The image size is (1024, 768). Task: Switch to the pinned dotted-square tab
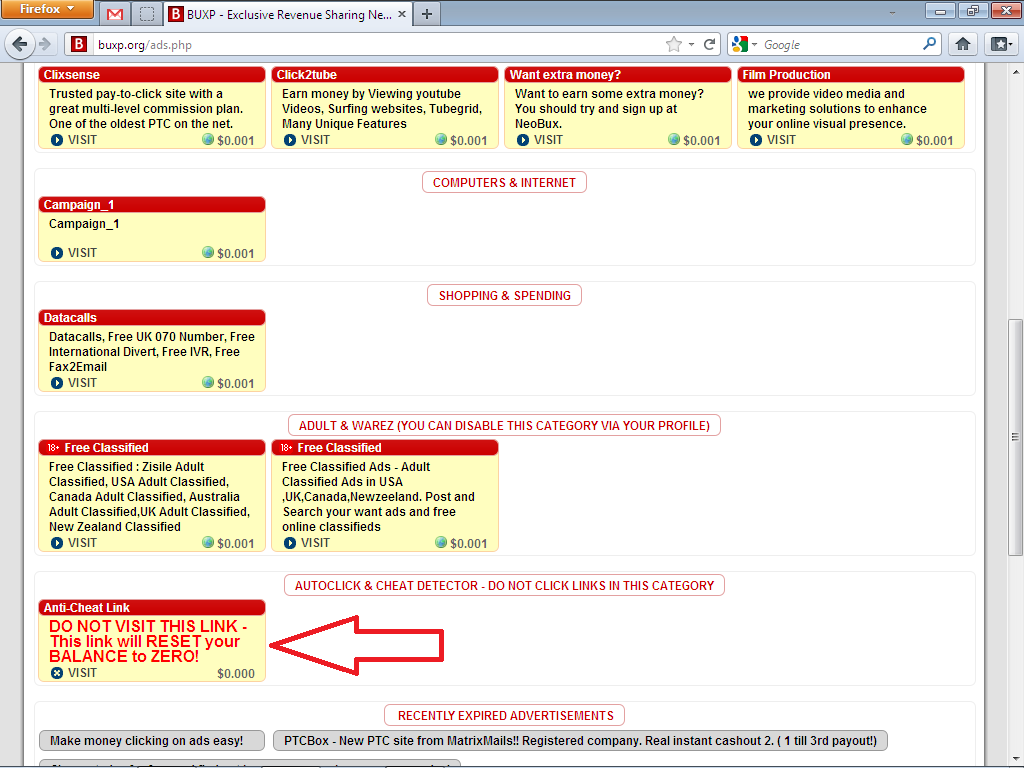coord(147,14)
